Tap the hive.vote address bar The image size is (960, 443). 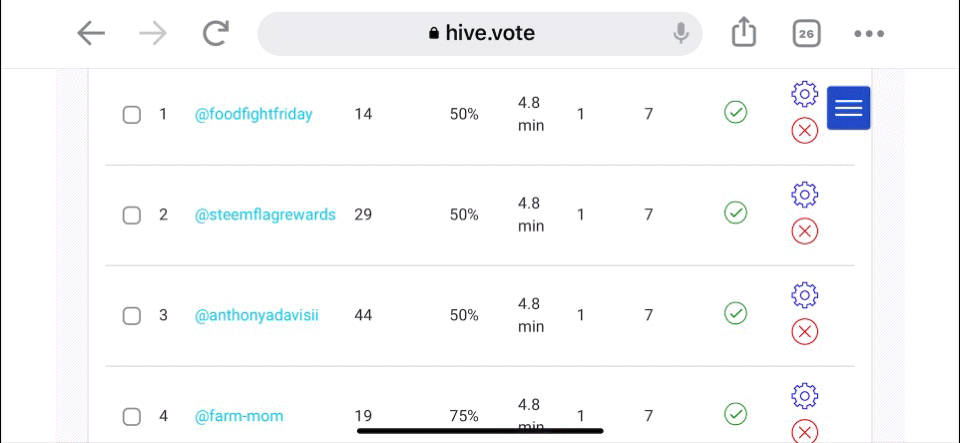(480, 34)
